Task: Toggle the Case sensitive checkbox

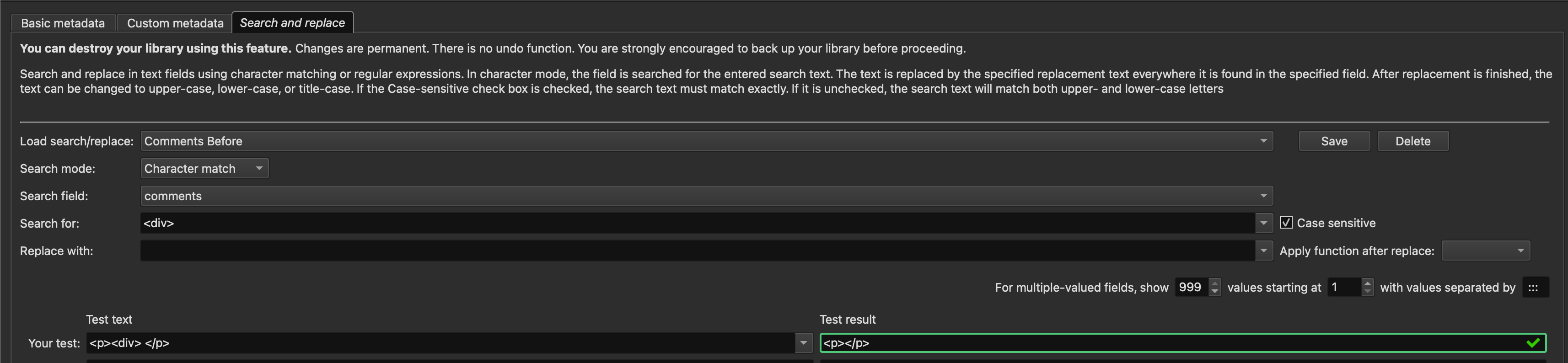Action: pos(1286,223)
